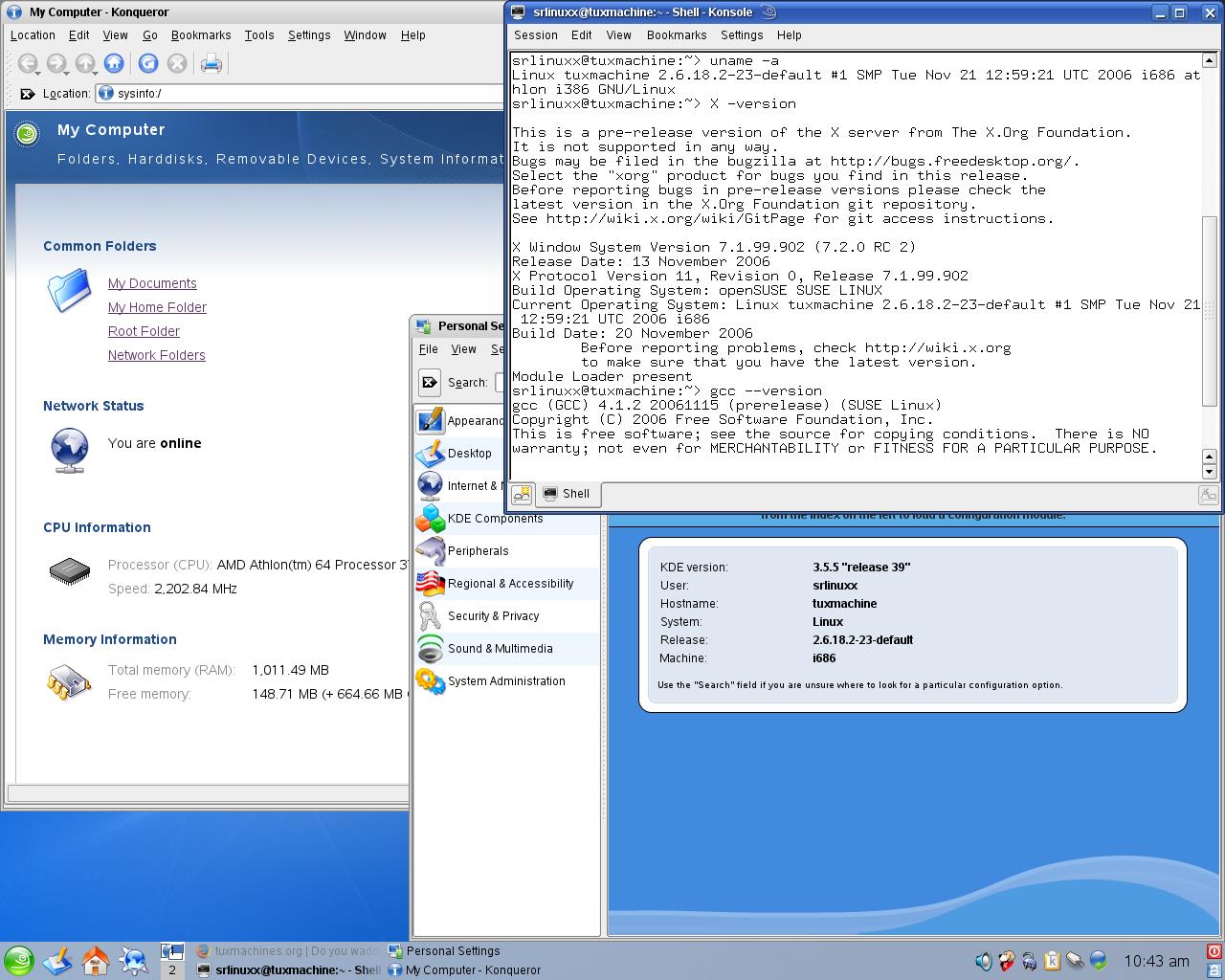The width and height of the screenshot is (1225, 980).
Task: Switch to Shell Konsole taskbar entry
Action: [x=288, y=969]
